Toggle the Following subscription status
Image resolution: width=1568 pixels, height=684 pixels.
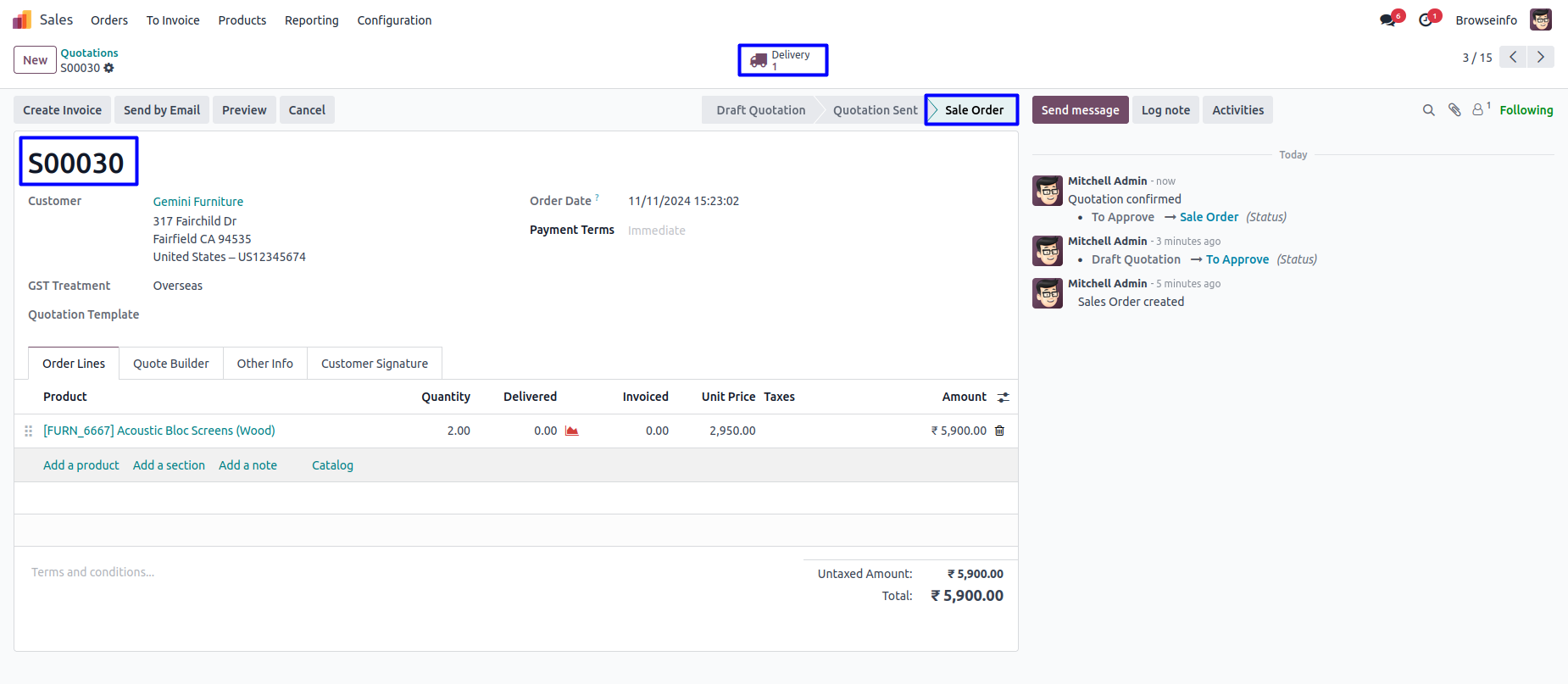pos(1526,110)
